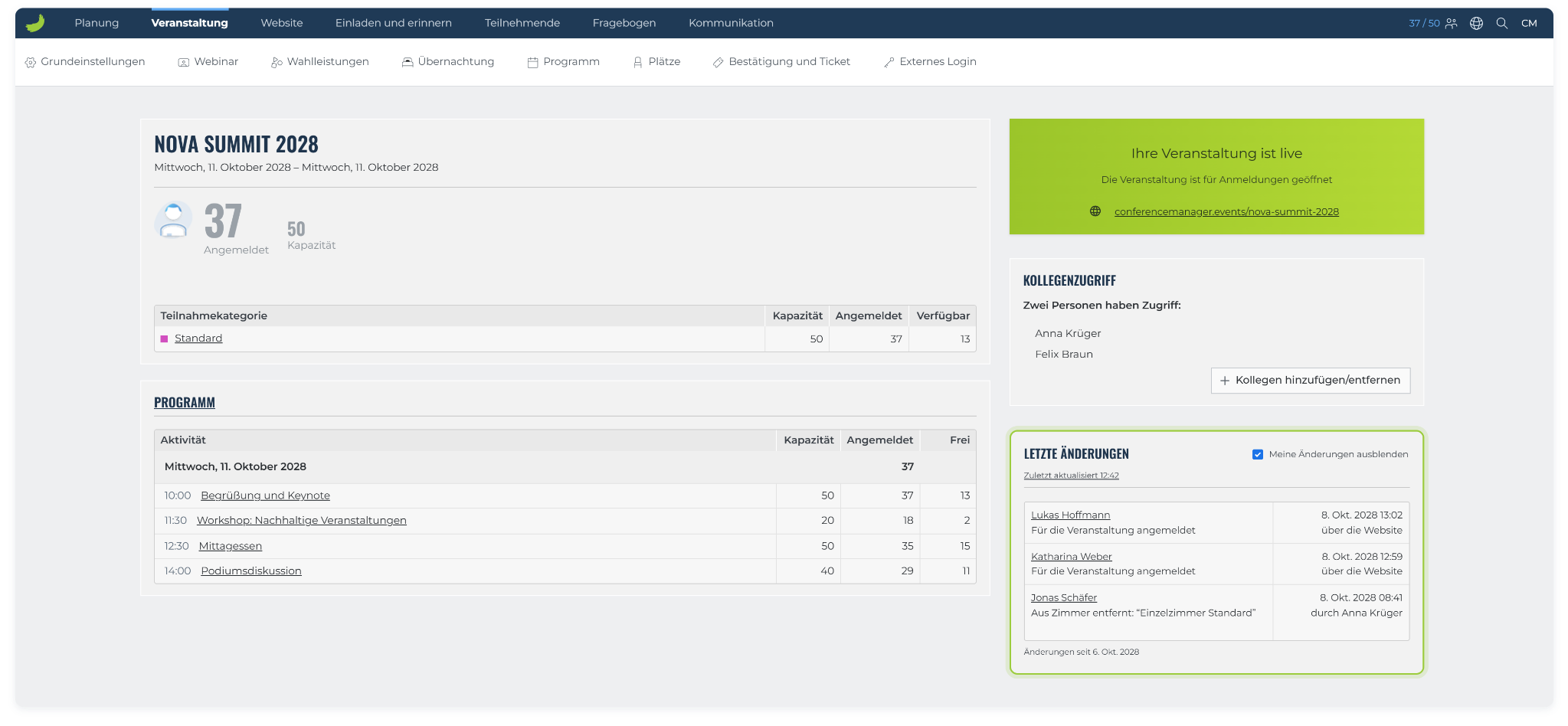The height and width of the screenshot is (726, 1568).
Task: Open Workshop: Nachhaltige Veranstaltungen link
Action: [302, 521]
